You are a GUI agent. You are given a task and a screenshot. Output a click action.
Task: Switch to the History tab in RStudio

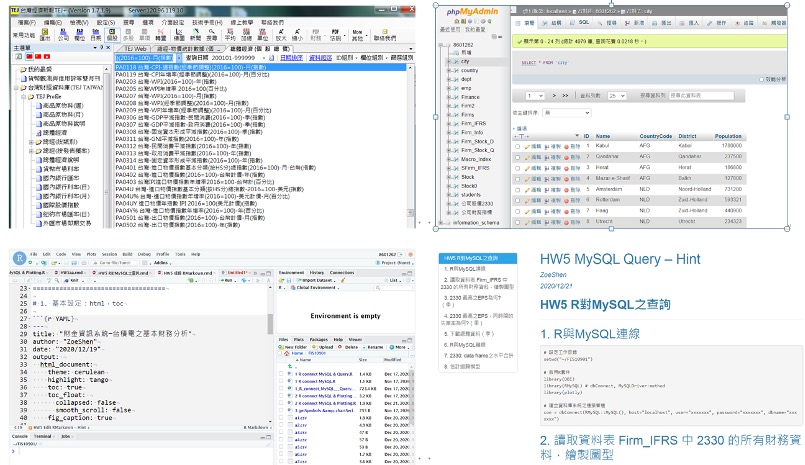[x=317, y=273]
